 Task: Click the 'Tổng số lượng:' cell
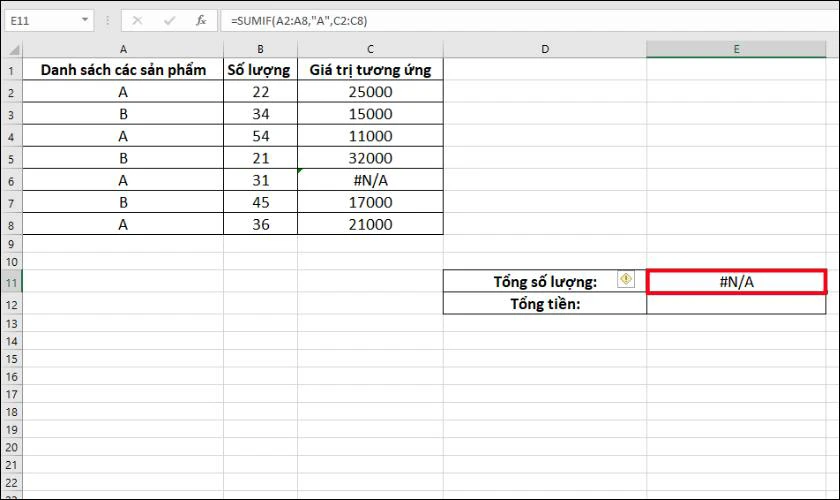click(545, 281)
